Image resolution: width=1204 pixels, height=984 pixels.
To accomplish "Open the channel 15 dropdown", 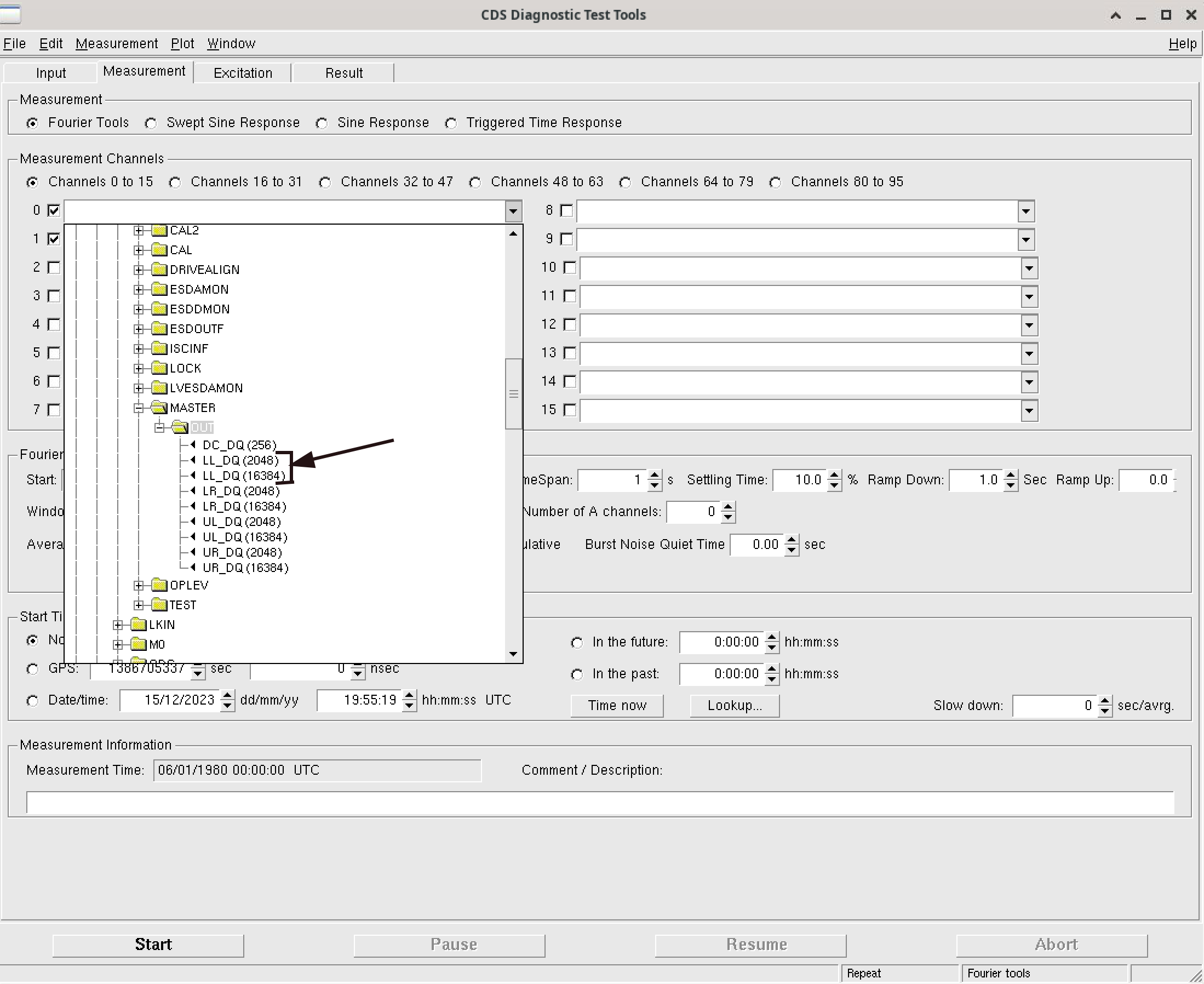I will [x=1029, y=411].
